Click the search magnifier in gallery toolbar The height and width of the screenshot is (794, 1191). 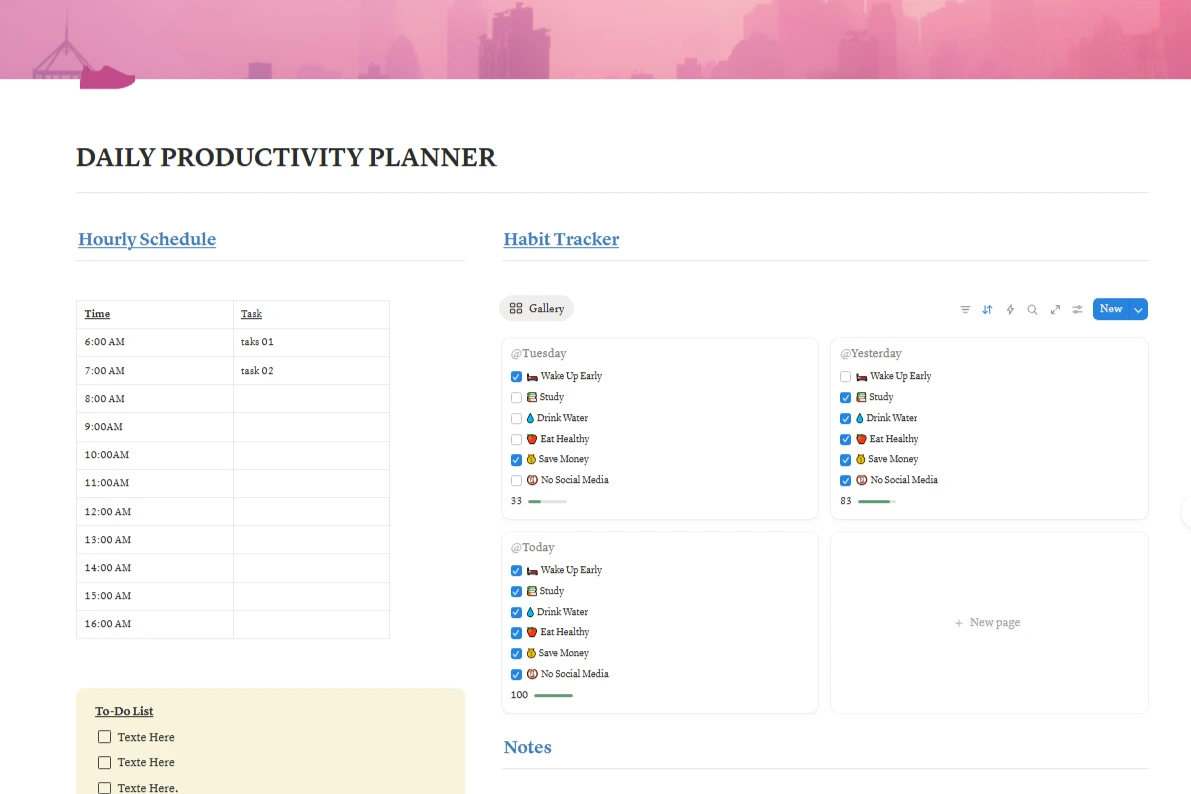tap(1032, 309)
